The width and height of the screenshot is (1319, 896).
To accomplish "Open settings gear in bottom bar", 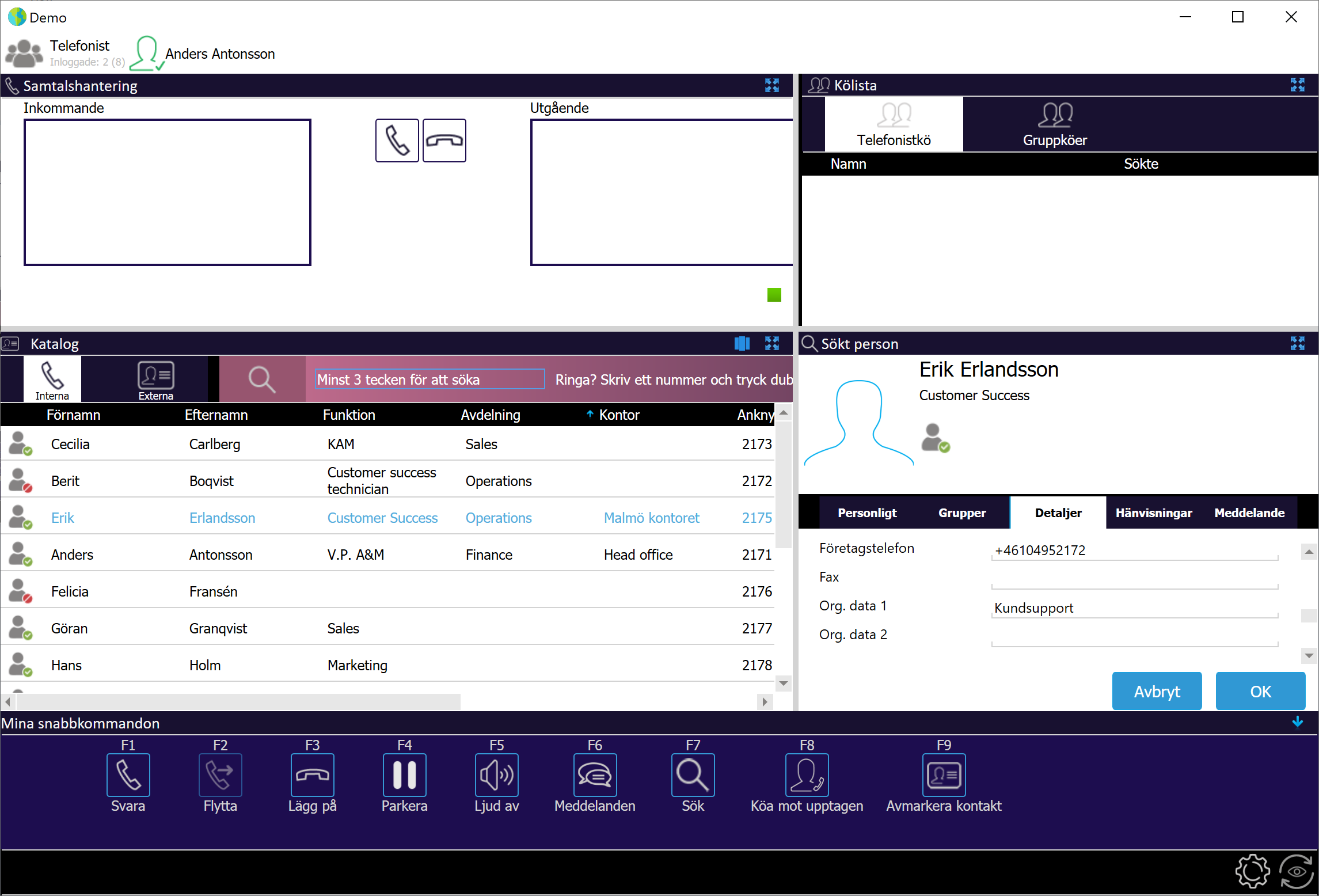I will click(x=1252, y=871).
